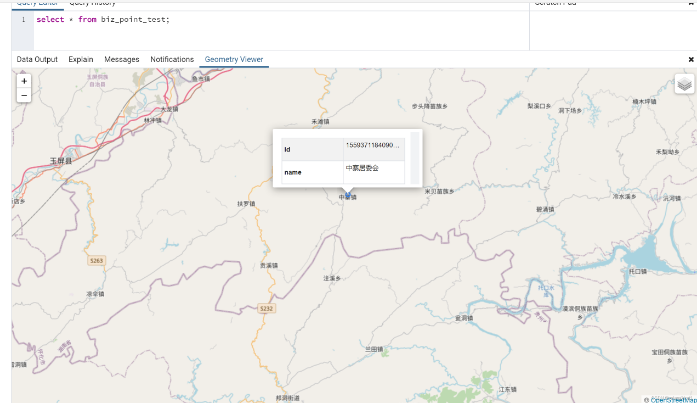697x407 pixels.
Task: Click the popup scrollbar
Action: (x=415, y=158)
